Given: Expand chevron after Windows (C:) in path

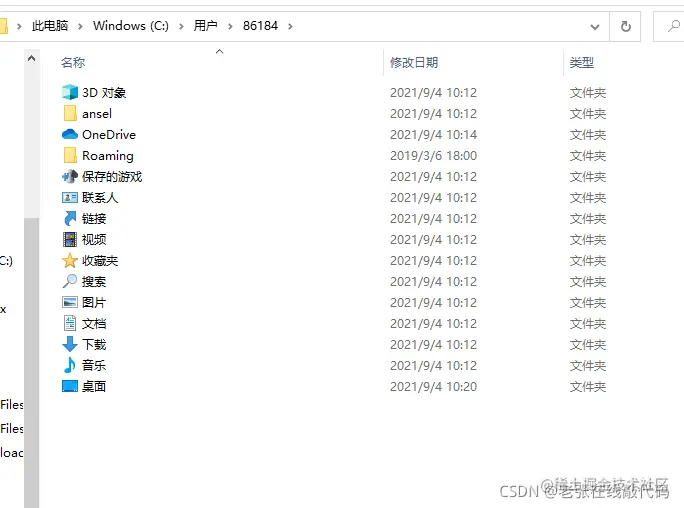Looking at the screenshot, I should 181,26.
